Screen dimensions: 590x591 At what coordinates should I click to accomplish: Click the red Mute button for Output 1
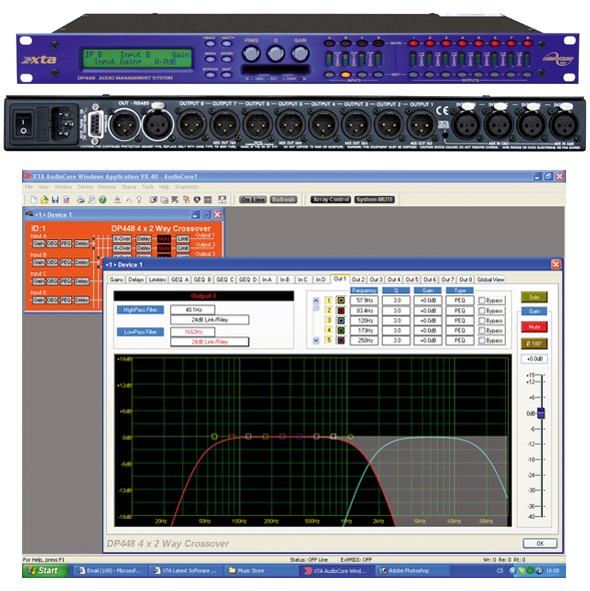click(534, 327)
